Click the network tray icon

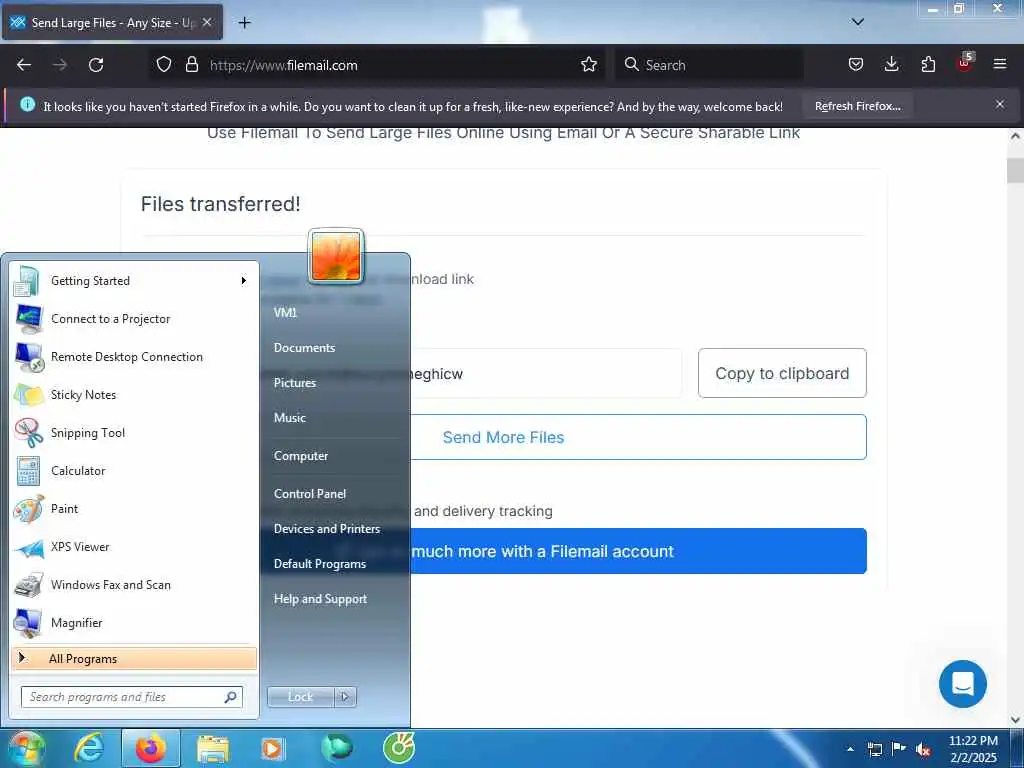point(874,750)
